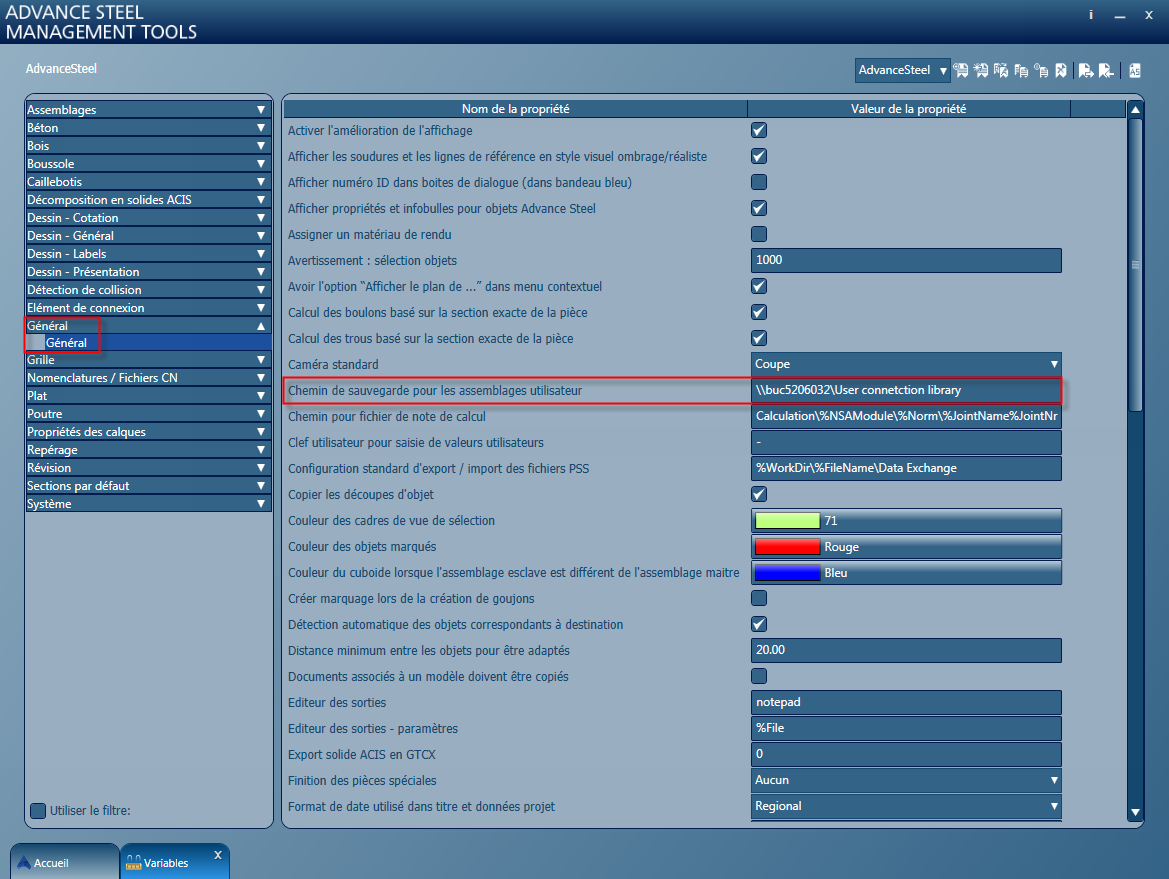The height and width of the screenshot is (879, 1169).
Task: Click the Avertissement sélection objets field 1000
Action: pos(906,260)
